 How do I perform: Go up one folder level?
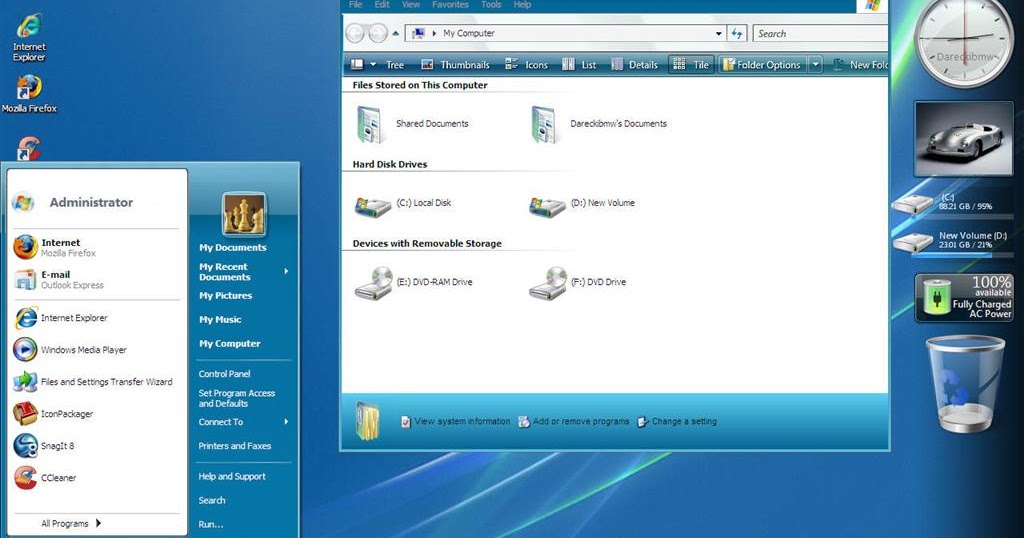click(x=396, y=34)
